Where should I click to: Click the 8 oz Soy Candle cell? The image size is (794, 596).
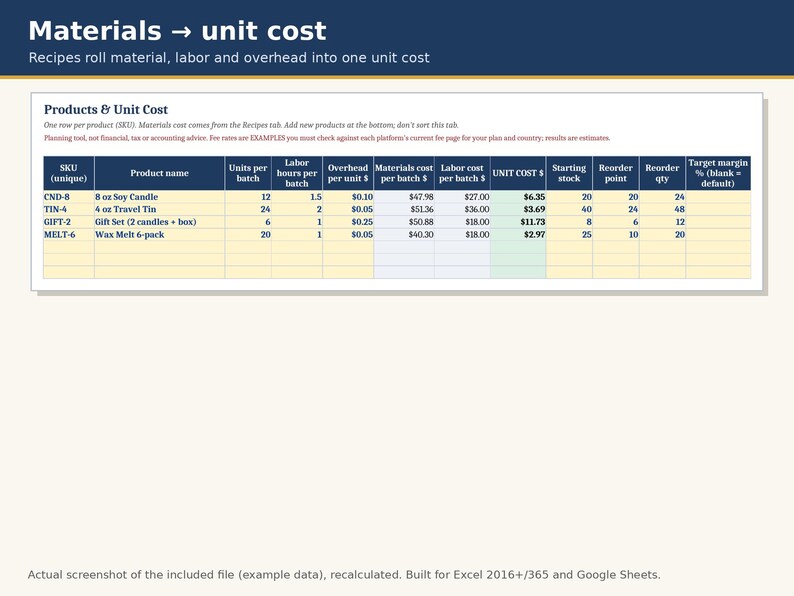(x=160, y=197)
